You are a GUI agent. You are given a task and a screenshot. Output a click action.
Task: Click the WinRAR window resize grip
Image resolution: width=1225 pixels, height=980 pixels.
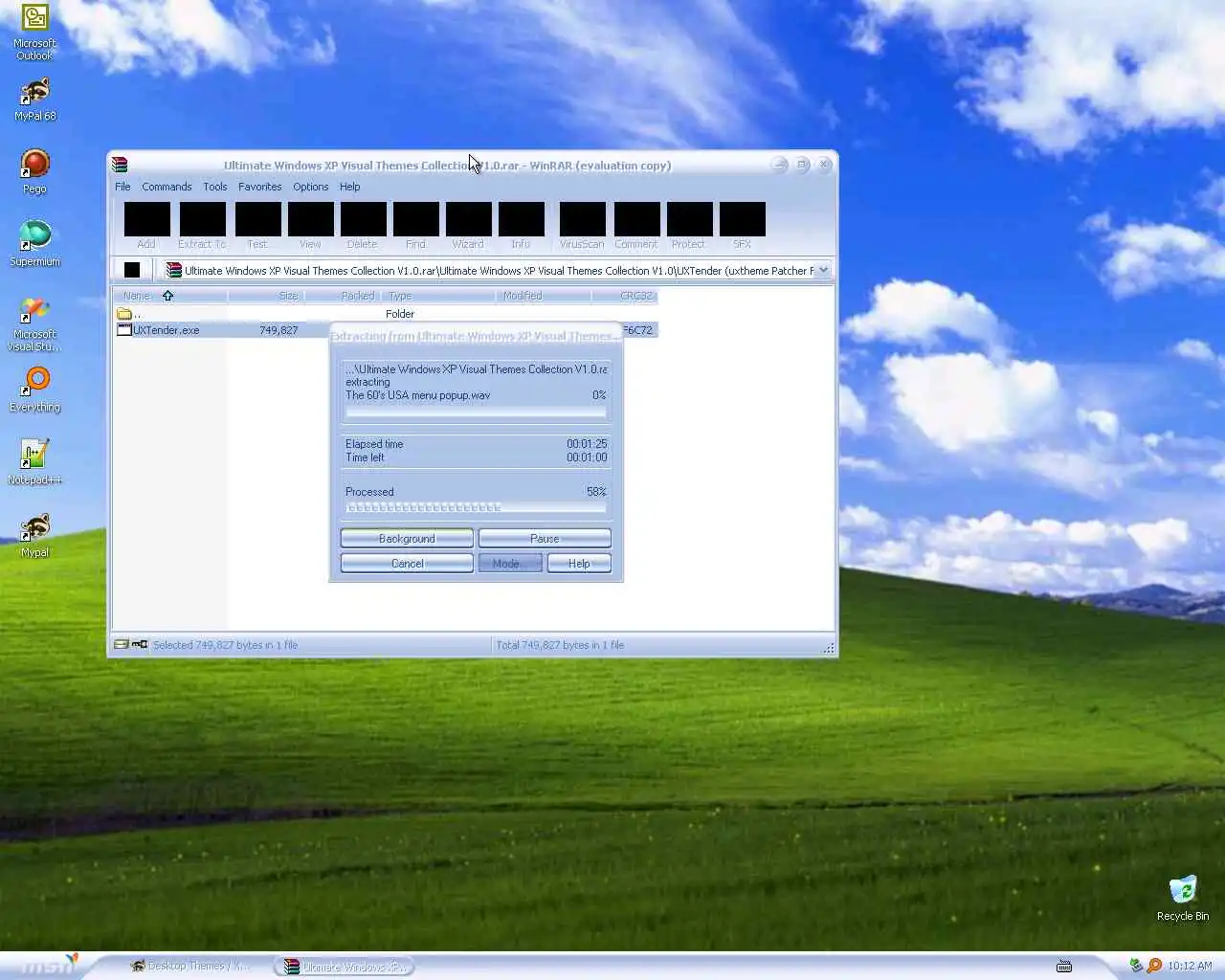pyautogui.click(x=829, y=648)
